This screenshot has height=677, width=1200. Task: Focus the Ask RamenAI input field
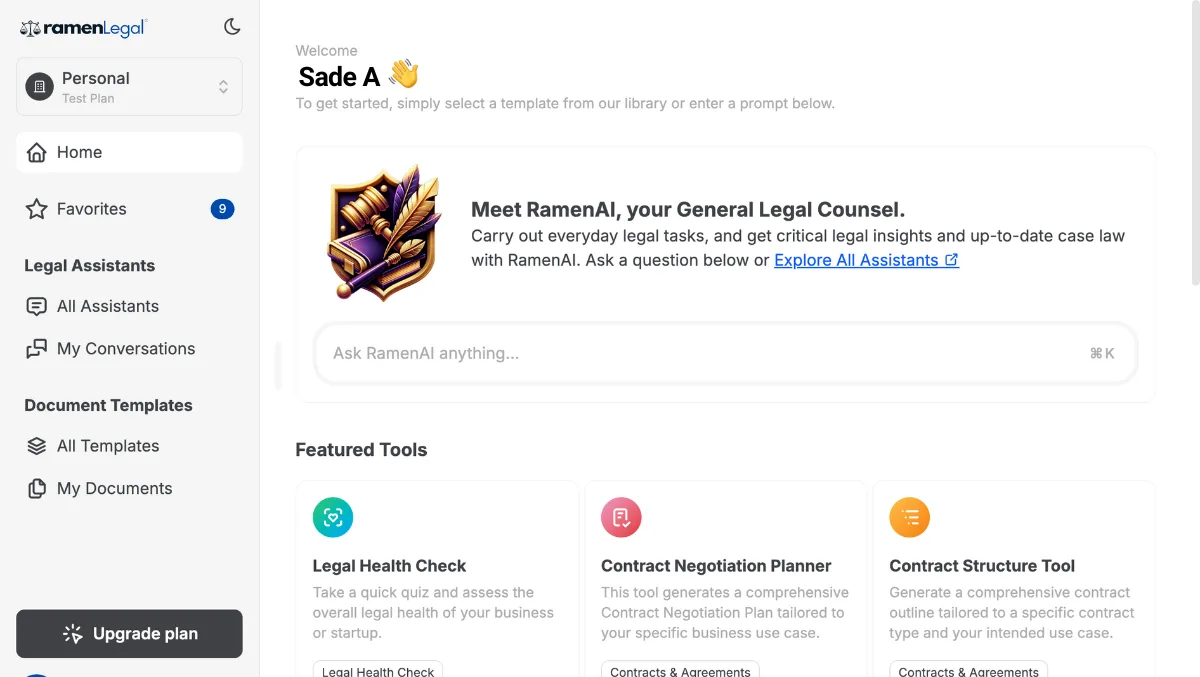pyautogui.click(x=700, y=353)
